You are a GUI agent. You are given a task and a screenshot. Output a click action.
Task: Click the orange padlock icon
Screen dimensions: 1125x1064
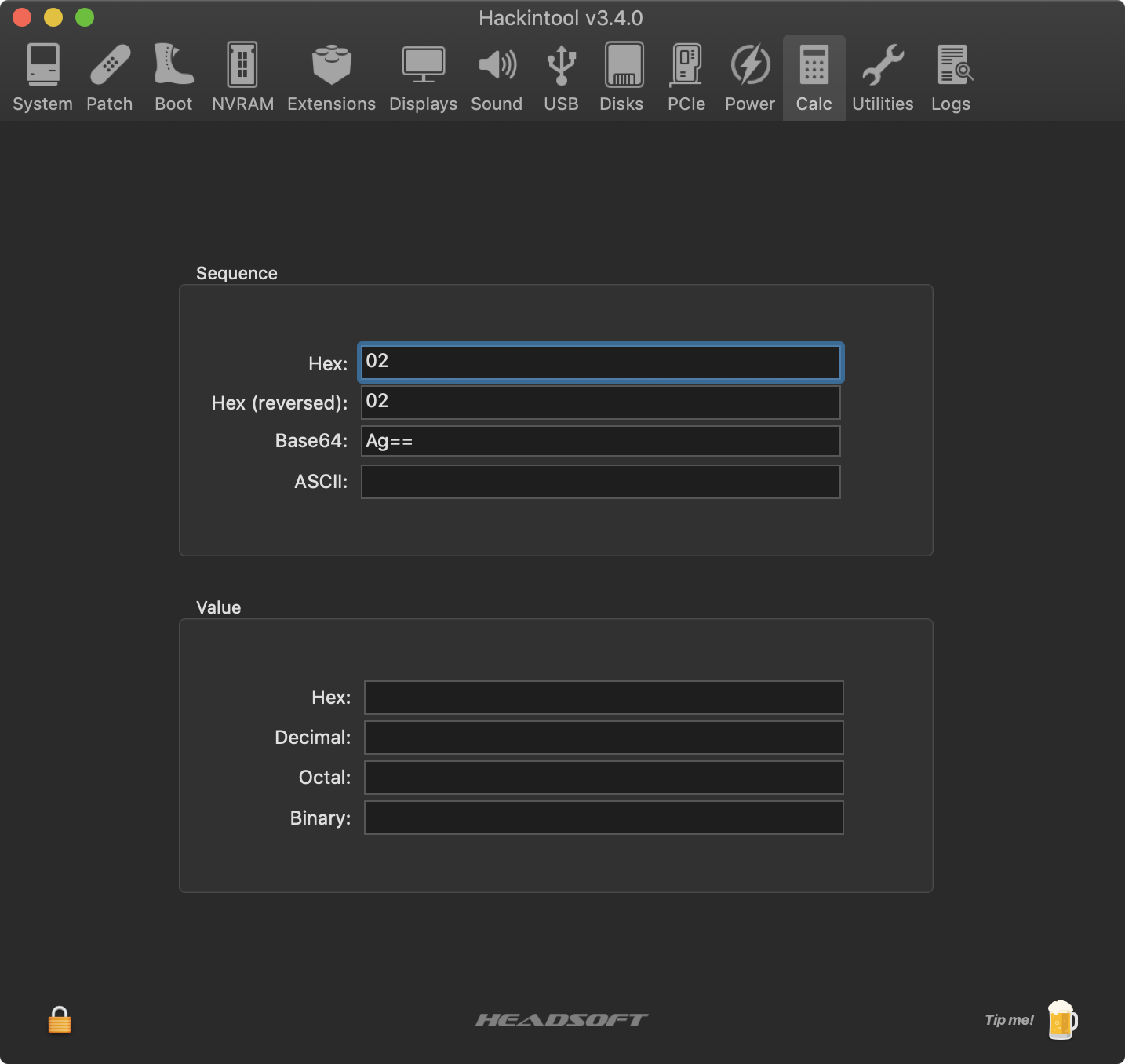(x=60, y=1020)
